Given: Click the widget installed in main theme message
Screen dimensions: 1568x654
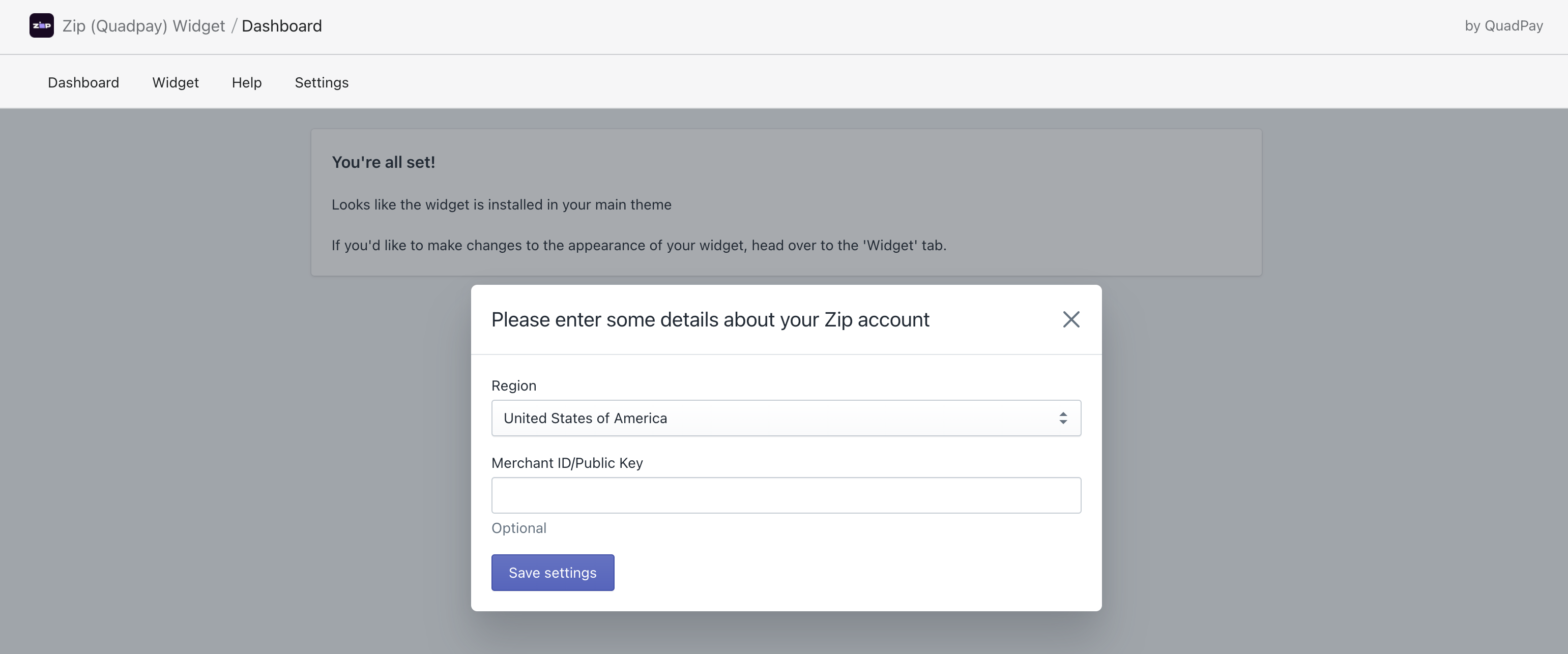Looking at the screenshot, I should point(501,204).
